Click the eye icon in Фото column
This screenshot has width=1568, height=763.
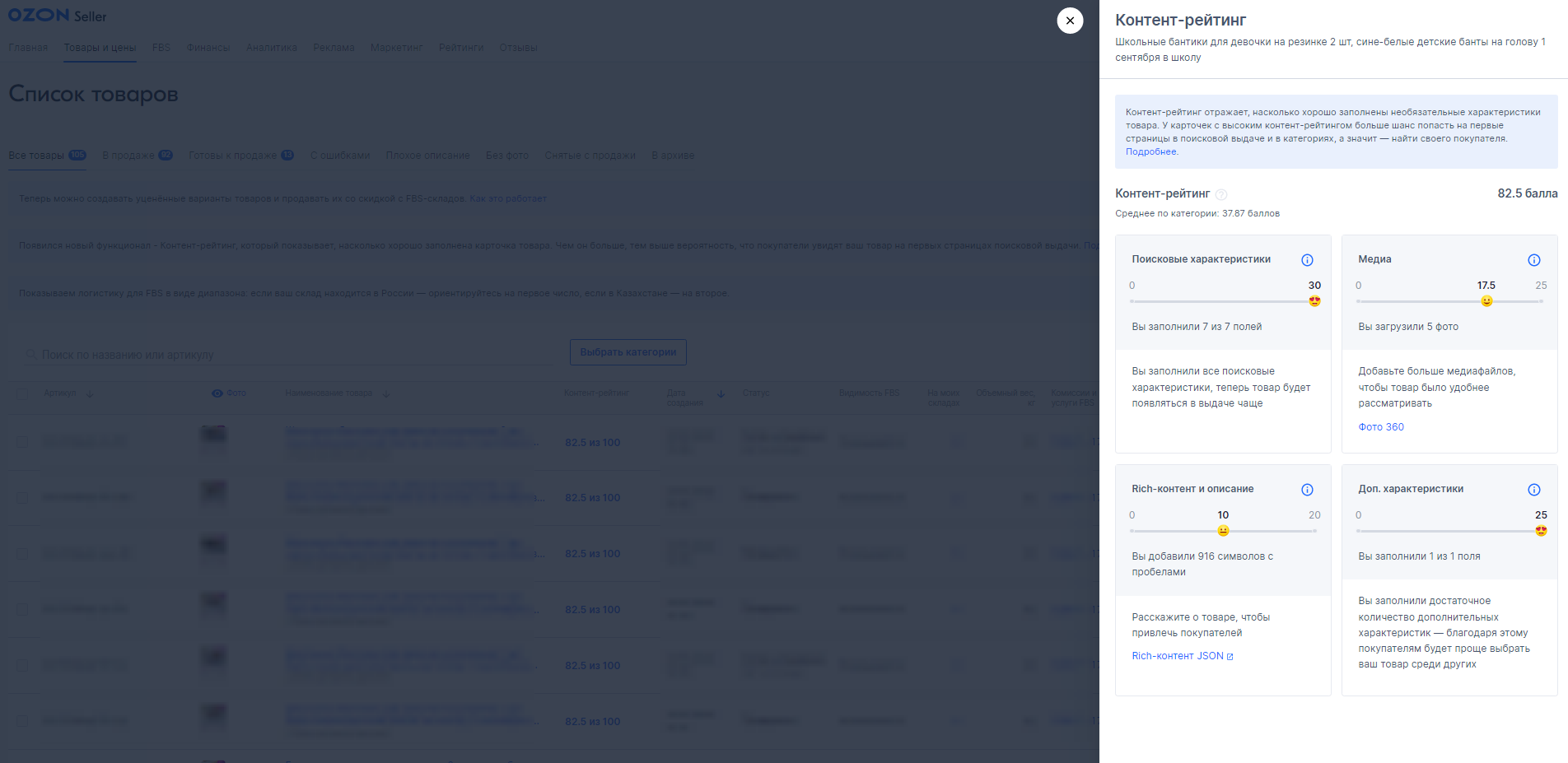[217, 393]
